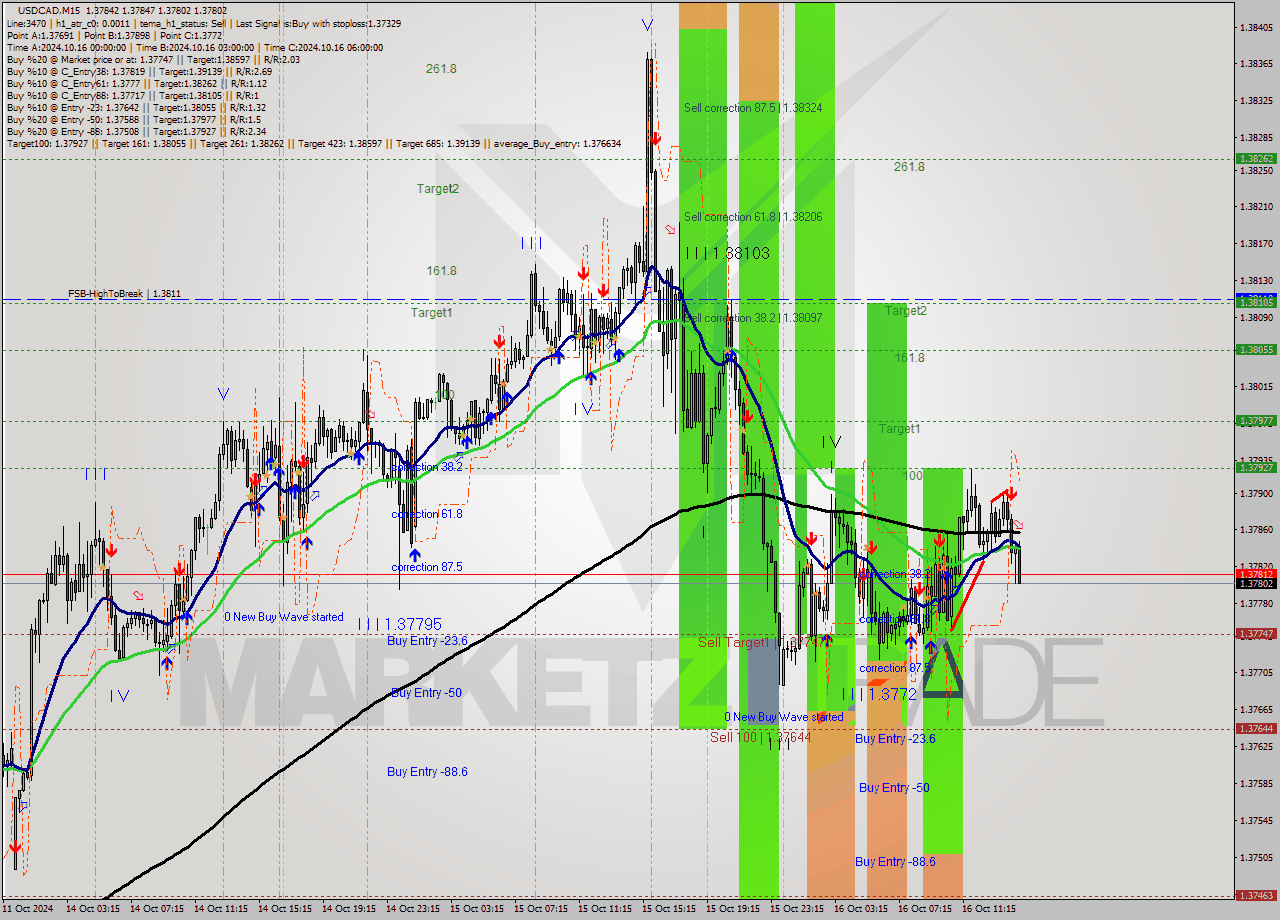The height and width of the screenshot is (920, 1280).
Task: Click the '14 Oct 19:15' time axis label
Action: coord(348,909)
